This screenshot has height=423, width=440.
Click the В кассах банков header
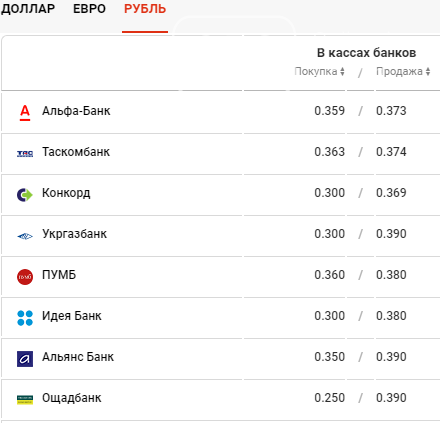point(366,53)
